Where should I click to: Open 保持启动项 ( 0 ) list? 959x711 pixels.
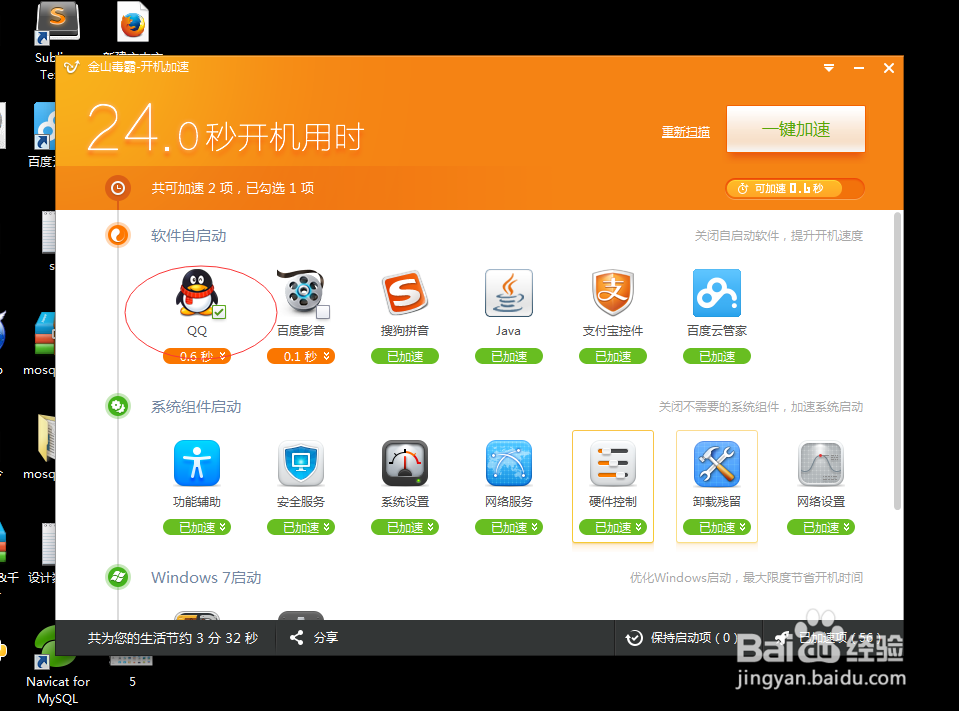(x=681, y=638)
